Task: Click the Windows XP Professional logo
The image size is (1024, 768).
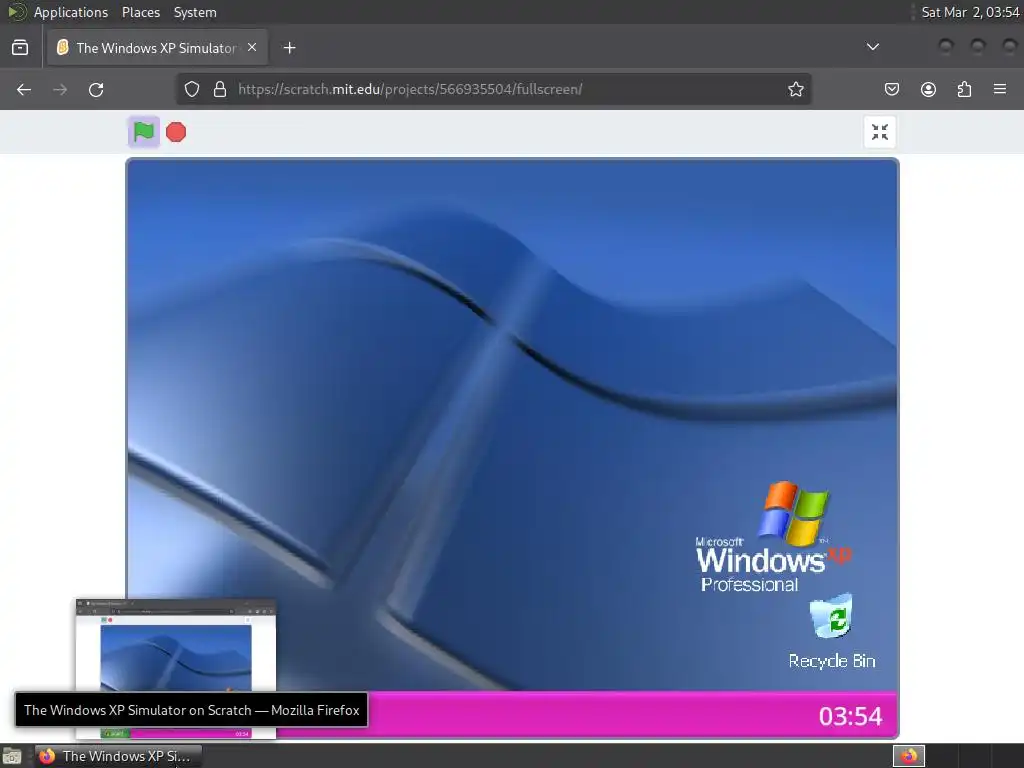Action: click(x=773, y=537)
